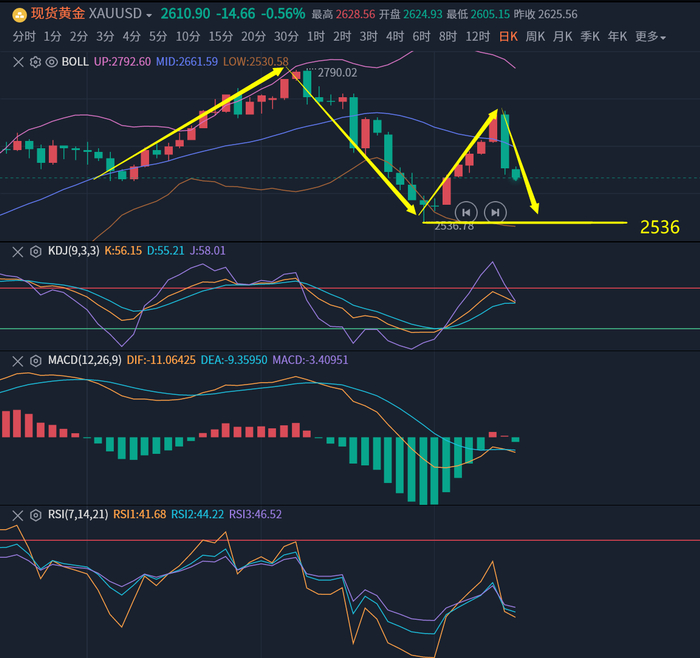Toggle BOLL indicator visibility eye
700x658 pixels.
[52, 62]
